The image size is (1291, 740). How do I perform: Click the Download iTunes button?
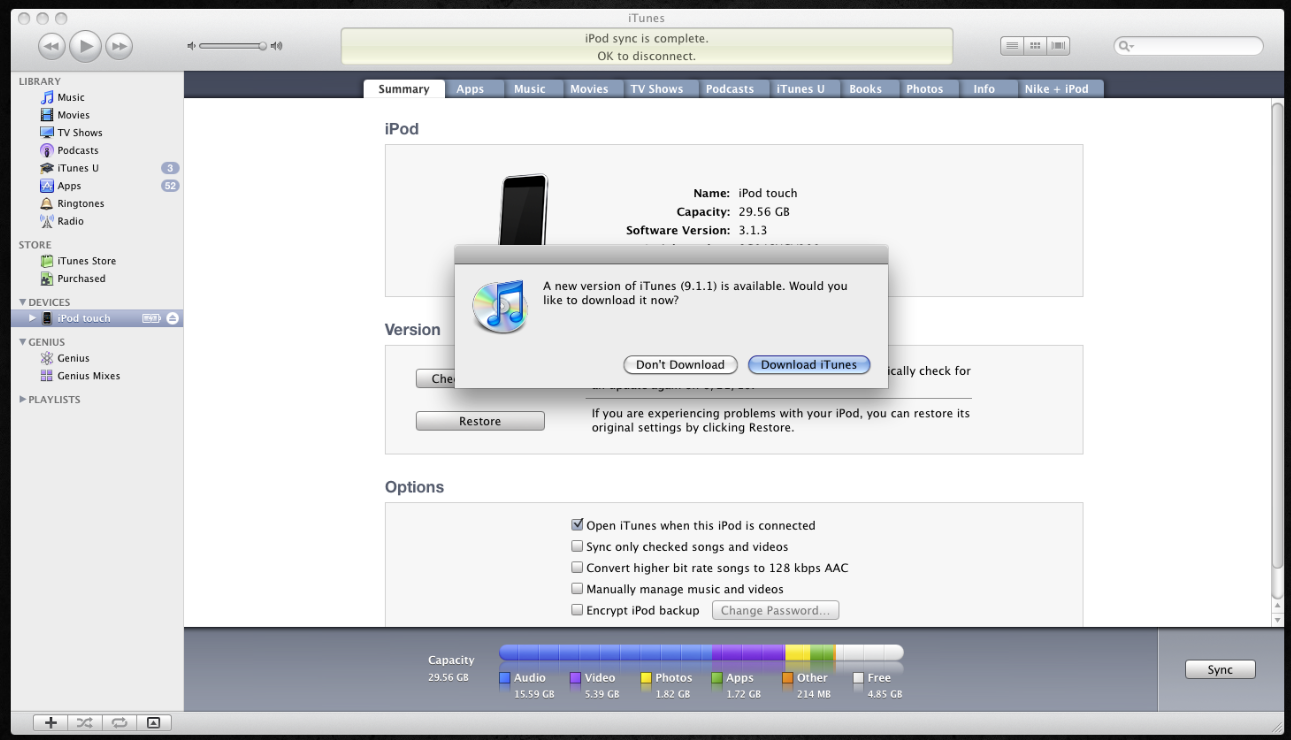(x=809, y=365)
